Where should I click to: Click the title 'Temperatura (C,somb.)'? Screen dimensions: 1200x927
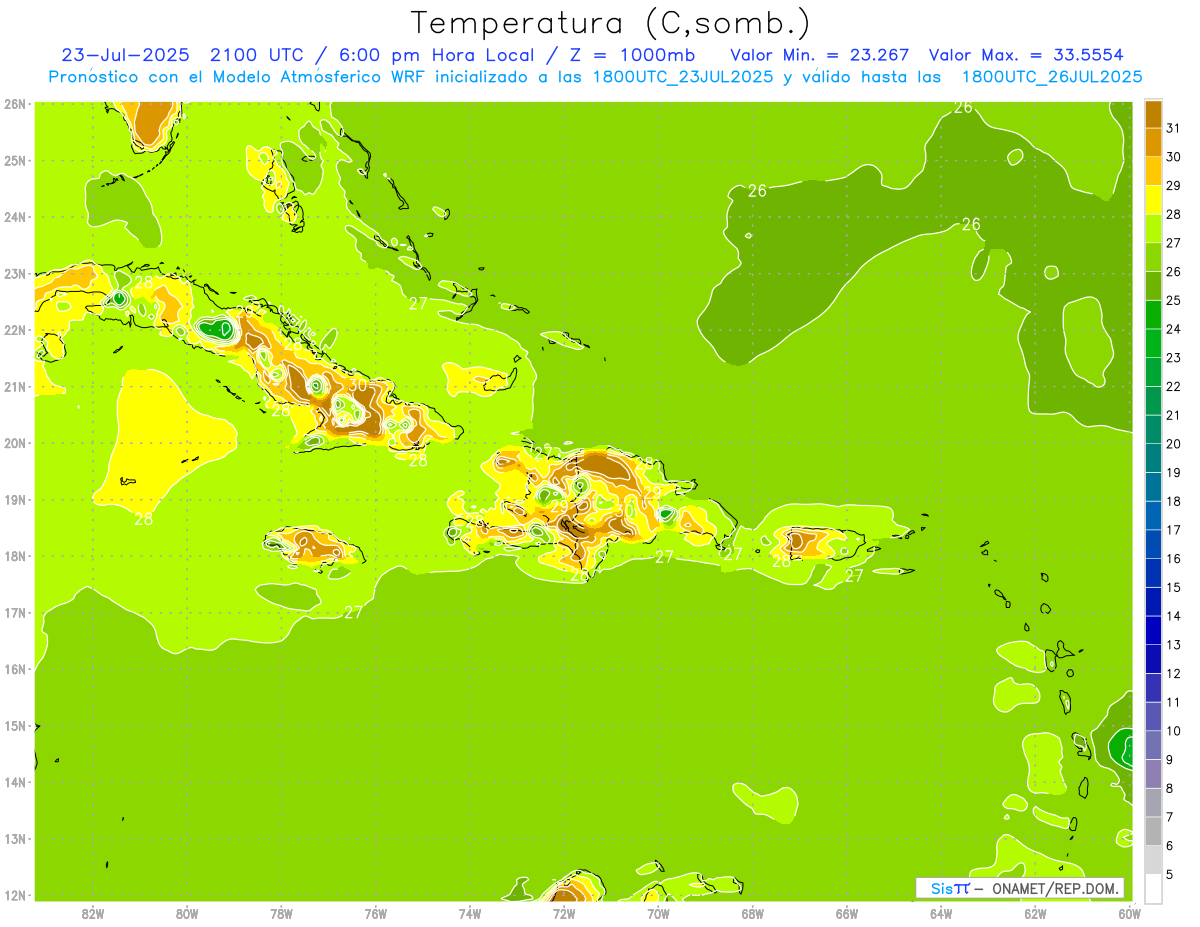point(610,23)
